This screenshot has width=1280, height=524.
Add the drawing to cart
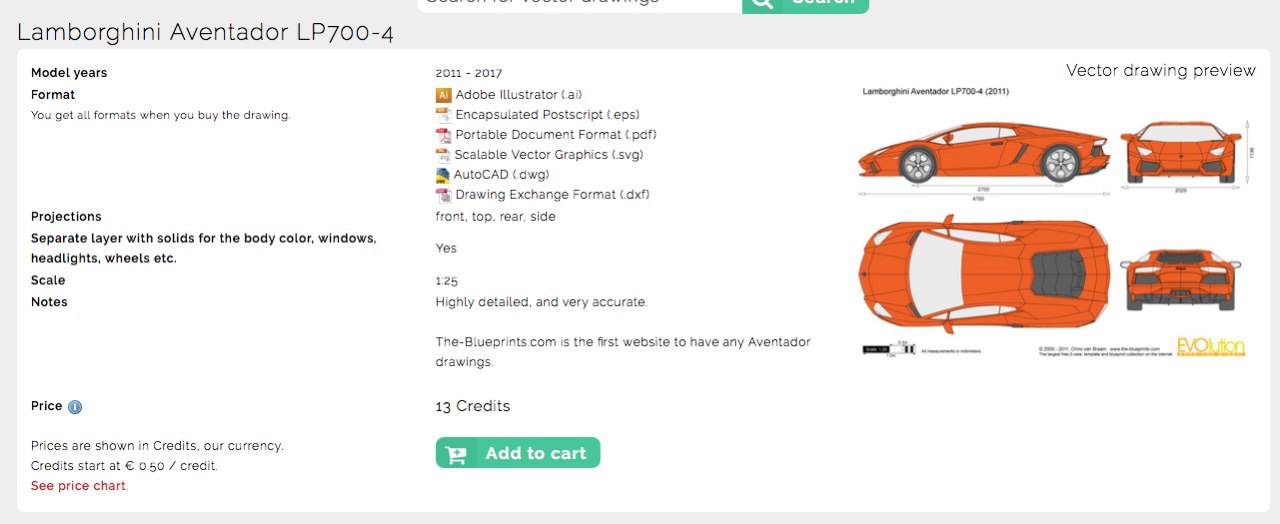click(x=518, y=453)
